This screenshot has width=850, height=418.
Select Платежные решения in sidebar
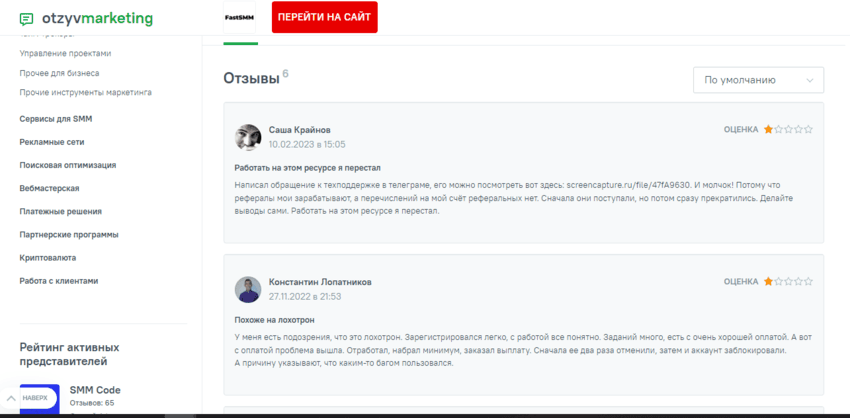click(61, 211)
